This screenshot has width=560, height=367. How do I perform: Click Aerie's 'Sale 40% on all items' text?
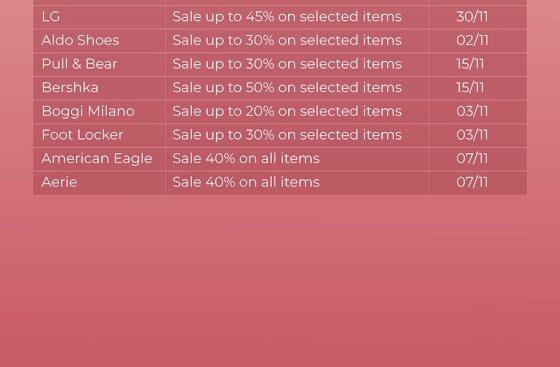coord(246,182)
